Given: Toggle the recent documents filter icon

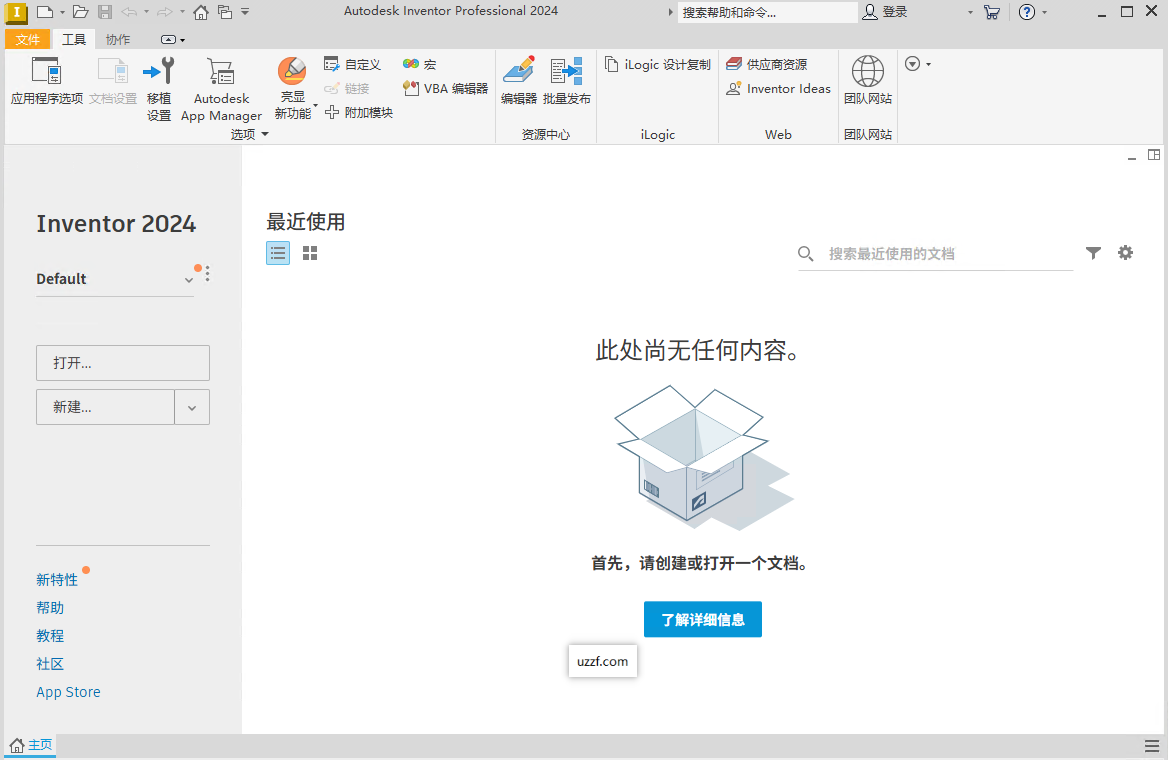Looking at the screenshot, I should tap(1093, 253).
